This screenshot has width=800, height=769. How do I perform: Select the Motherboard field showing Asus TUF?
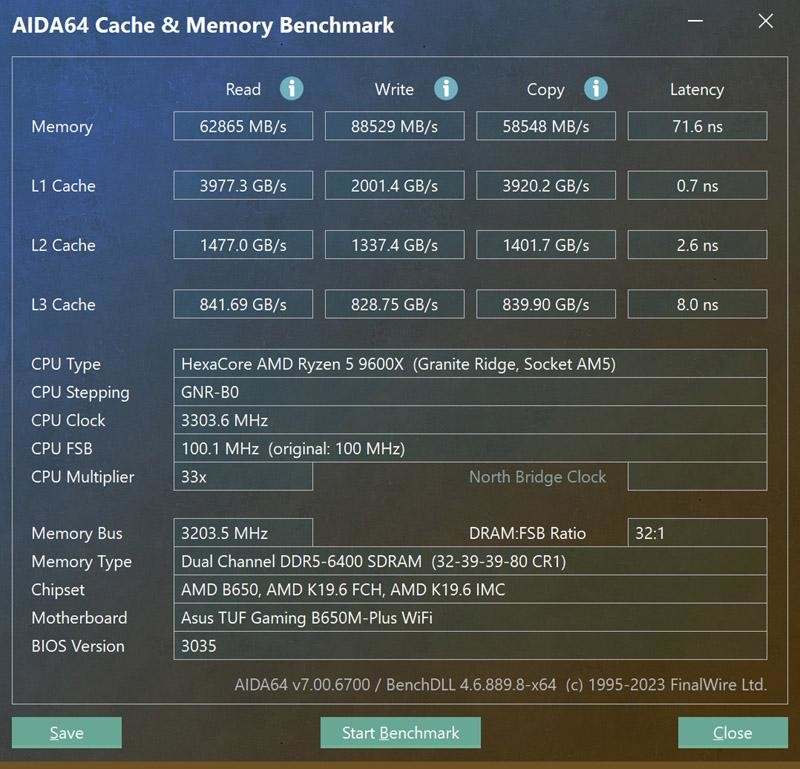coord(470,618)
